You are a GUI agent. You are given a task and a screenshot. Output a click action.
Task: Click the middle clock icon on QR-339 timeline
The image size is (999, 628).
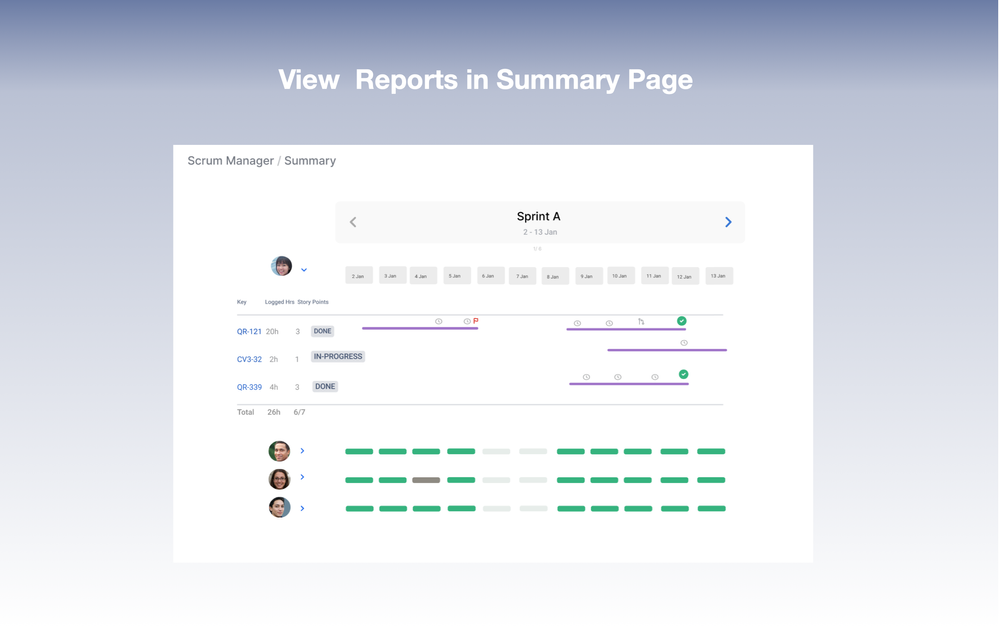point(616,375)
